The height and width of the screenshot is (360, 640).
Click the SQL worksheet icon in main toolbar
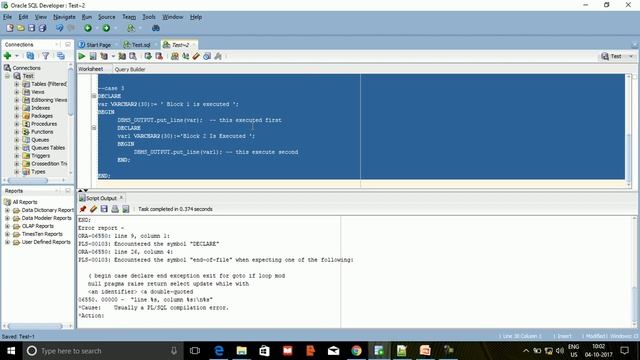[x=131, y=28]
